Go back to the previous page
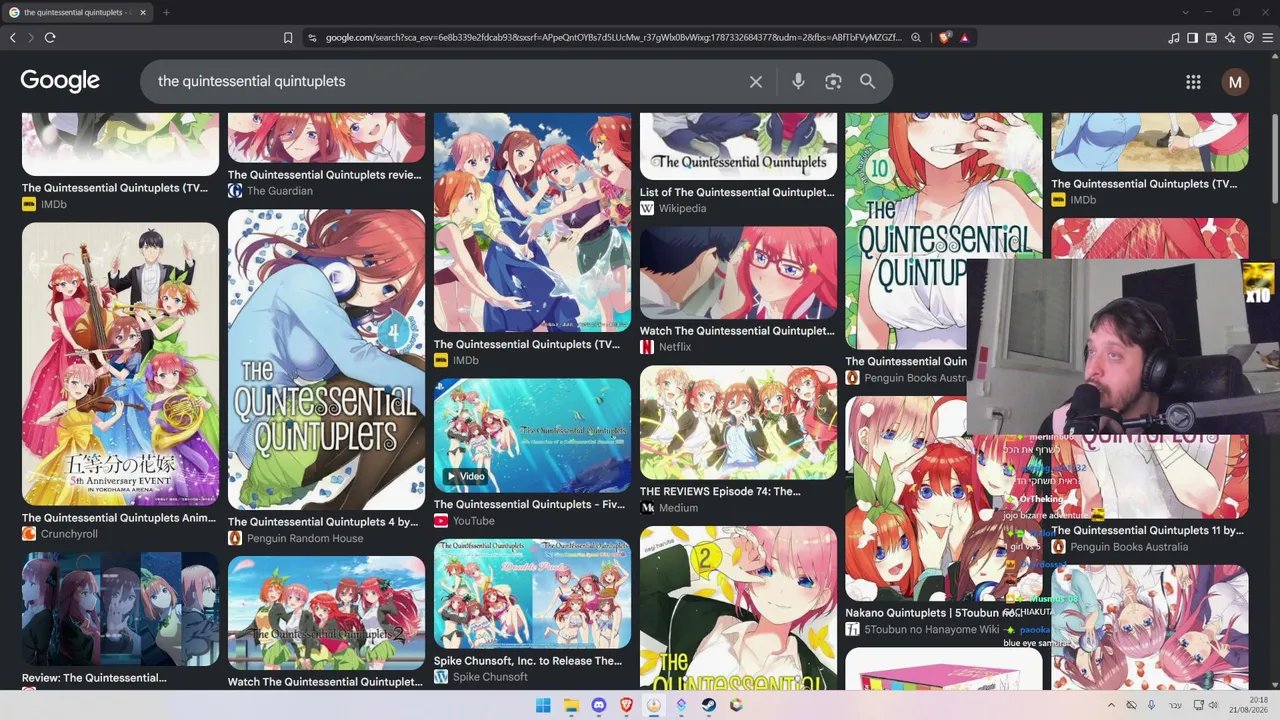This screenshot has width=1280, height=720. [x=13, y=38]
